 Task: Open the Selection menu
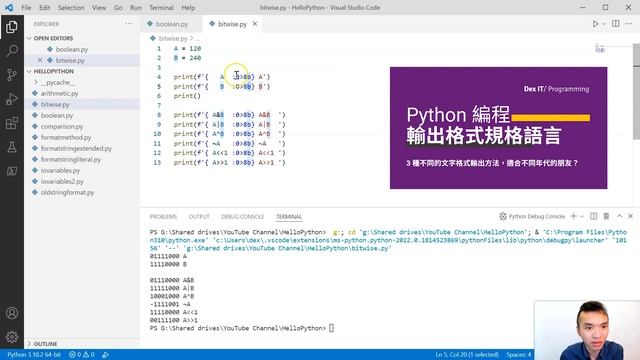(71, 7)
